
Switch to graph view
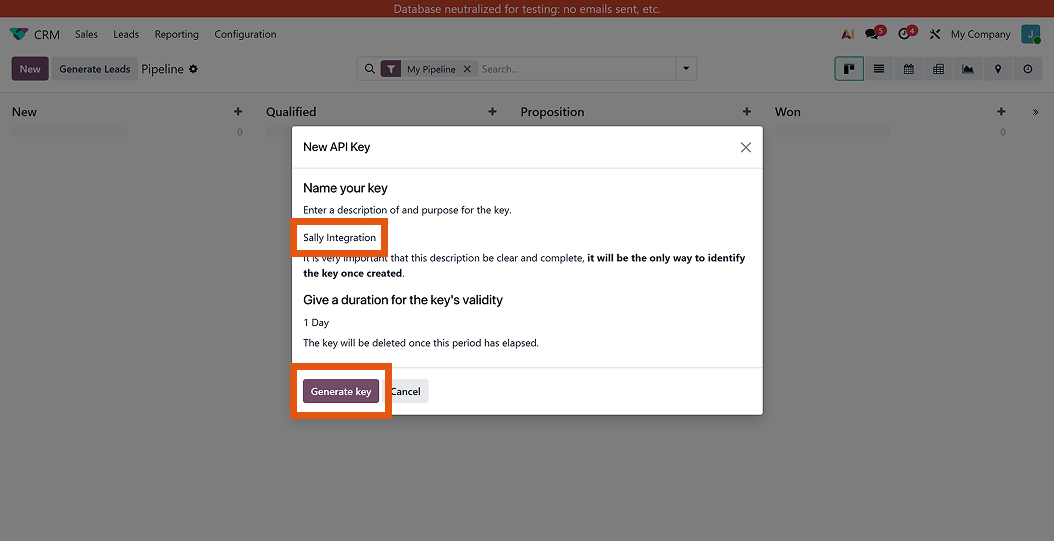pos(968,69)
